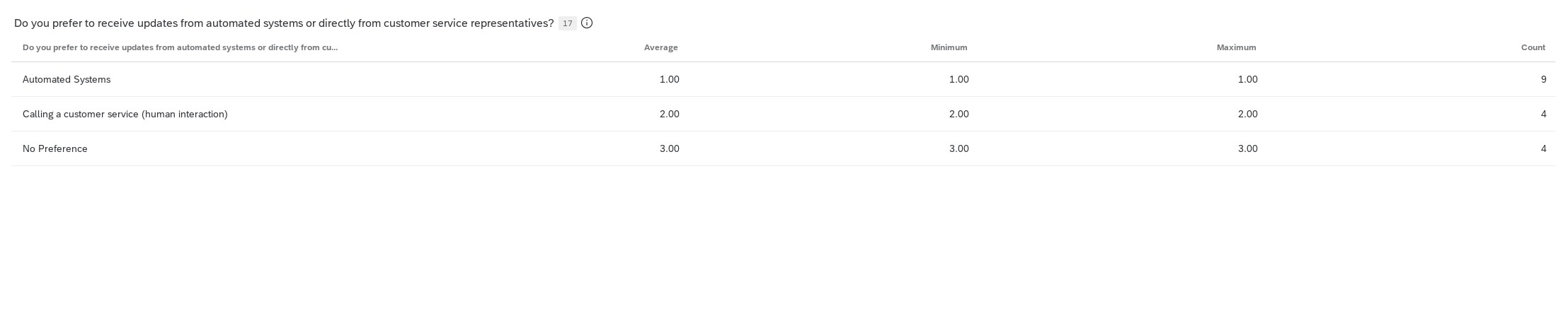Click the Automated Systems minimum value 1.00
This screenshot has width=1568, height=328.
pyautogui.click(x=958, y=79)
